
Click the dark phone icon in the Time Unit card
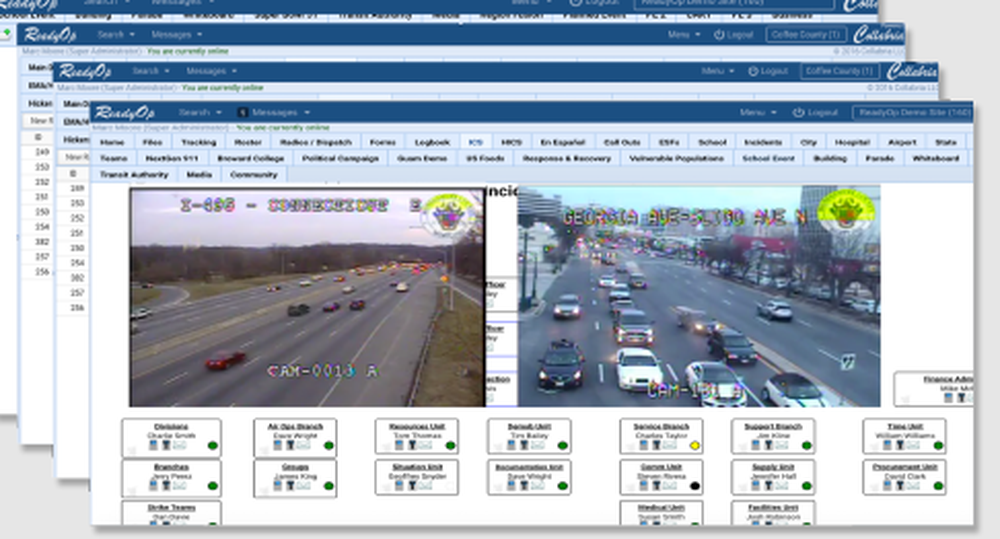[900, 445]
